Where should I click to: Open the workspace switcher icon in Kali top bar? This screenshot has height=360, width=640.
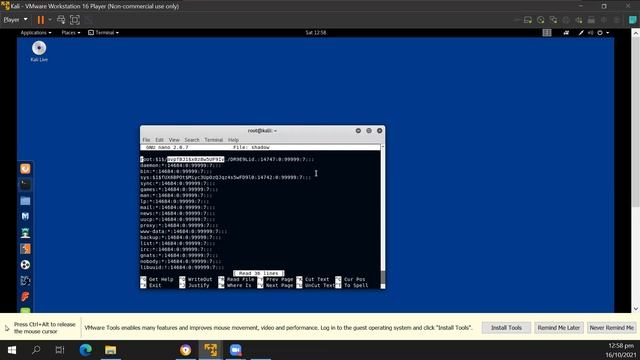pos(547,33)
